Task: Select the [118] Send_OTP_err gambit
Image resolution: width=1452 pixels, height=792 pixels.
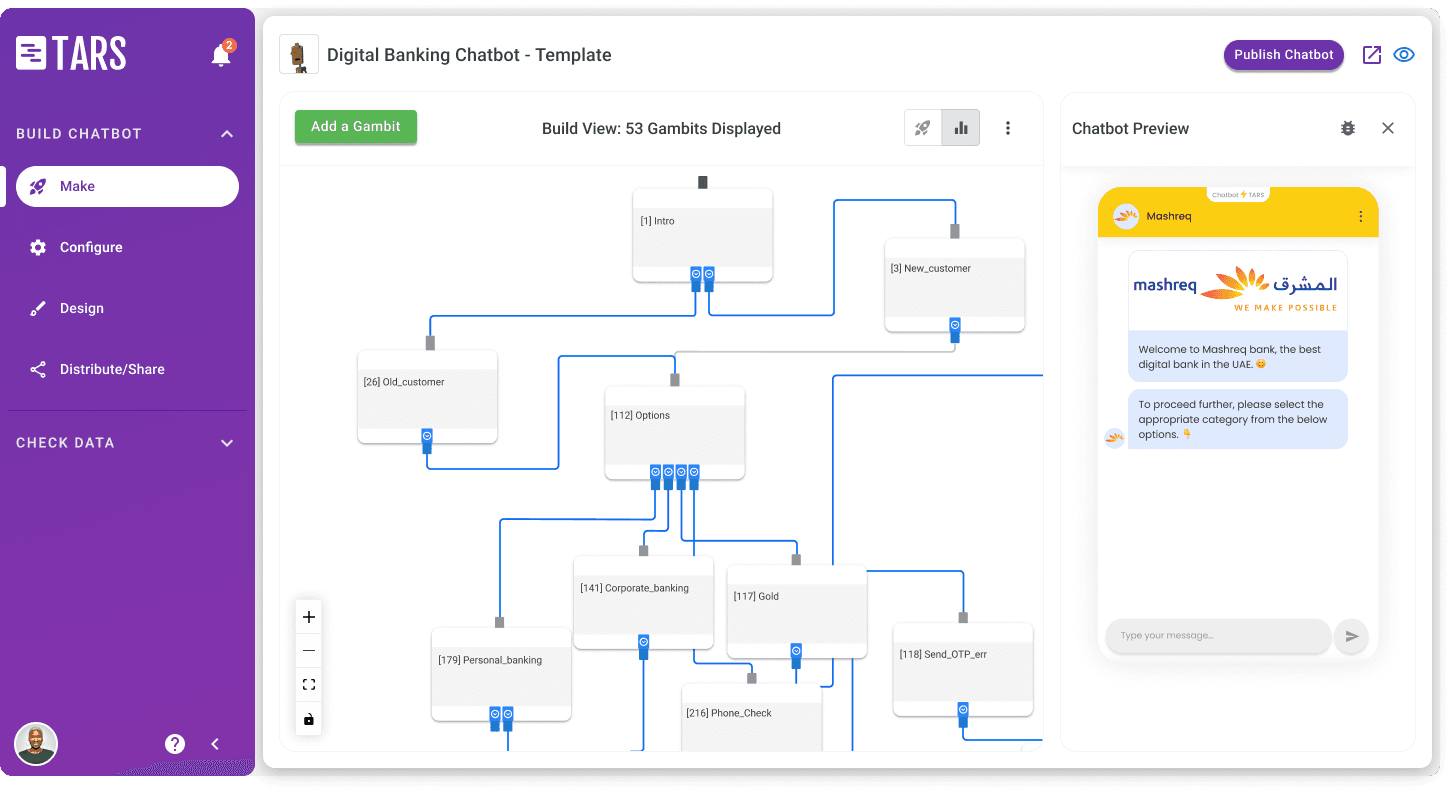Action: click(963, 670)
